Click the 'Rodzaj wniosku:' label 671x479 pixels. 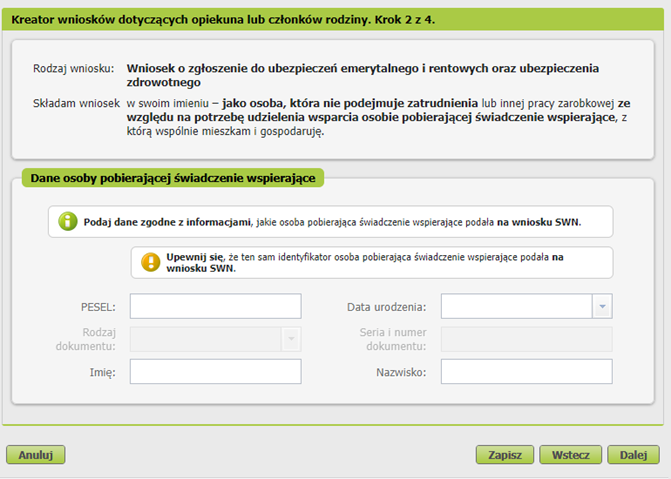[74, 68]
